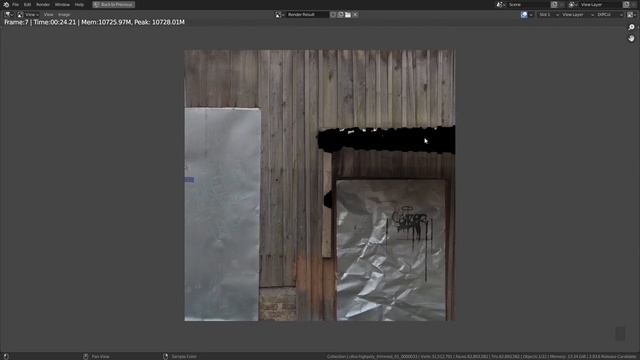This screenshot has height=360, width=640.
Task: Click the scene statistics in status bar
Action: point(482,356)
